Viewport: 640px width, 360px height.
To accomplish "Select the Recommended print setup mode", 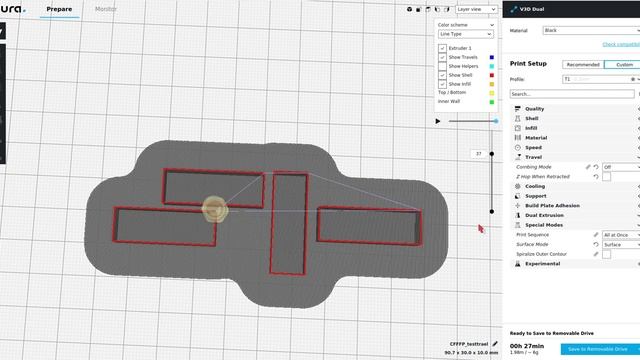I will (583, 64).
